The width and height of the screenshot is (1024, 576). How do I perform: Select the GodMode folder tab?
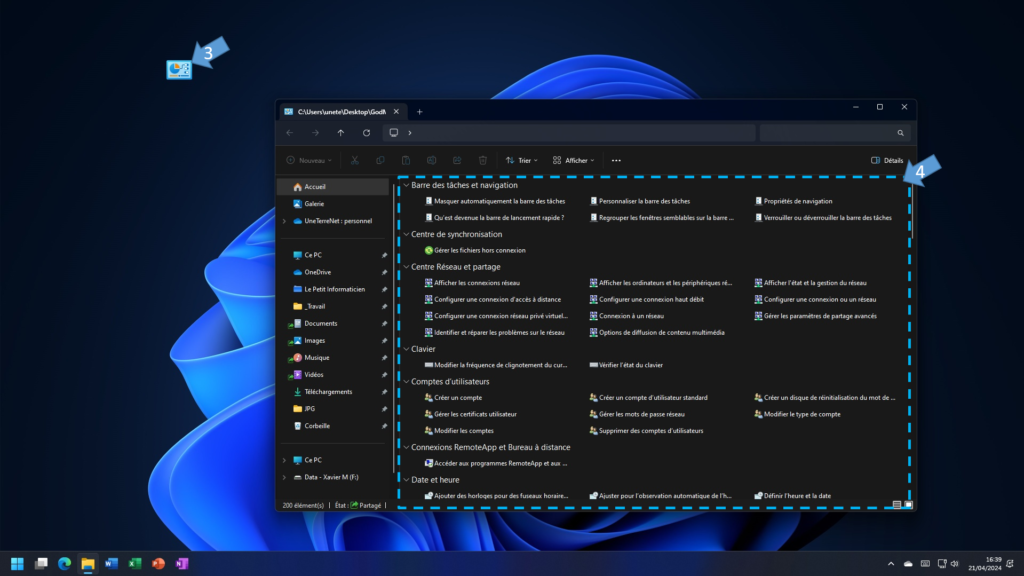(340, 111)
